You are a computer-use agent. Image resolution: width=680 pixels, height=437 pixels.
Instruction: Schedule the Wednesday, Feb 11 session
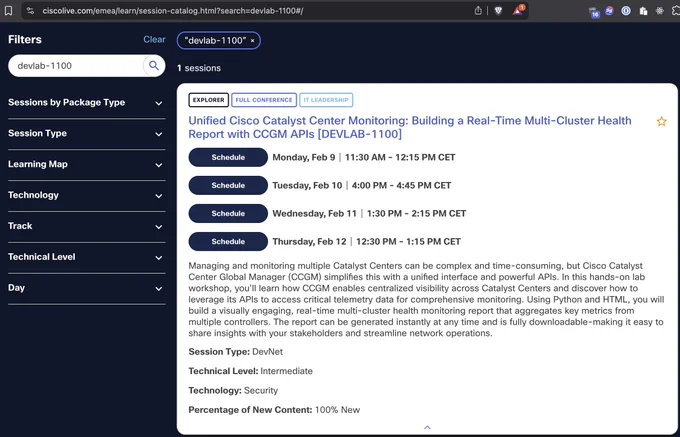click(228, 213)
